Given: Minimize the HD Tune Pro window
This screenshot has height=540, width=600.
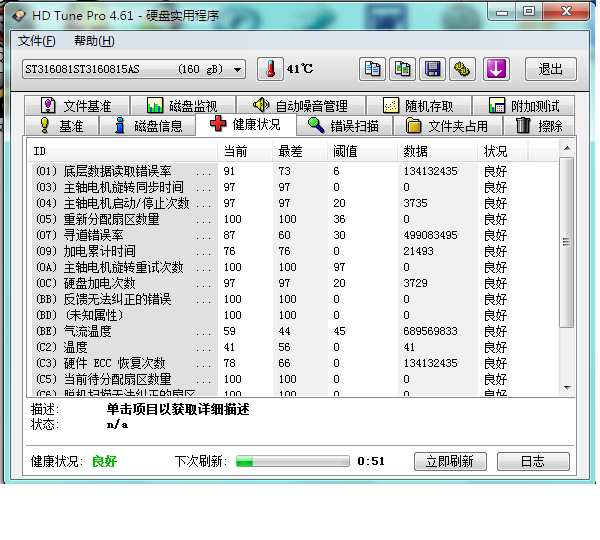Looking at the screenshot, I should pos(502,12).
